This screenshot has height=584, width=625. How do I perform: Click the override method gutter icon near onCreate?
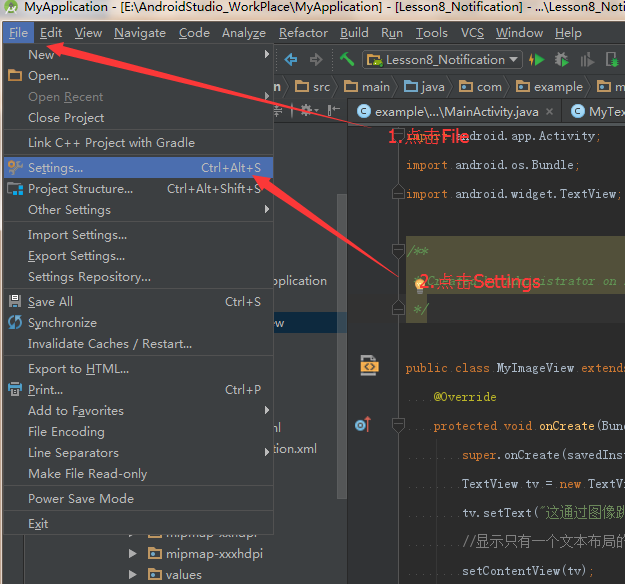coord(362,426)
